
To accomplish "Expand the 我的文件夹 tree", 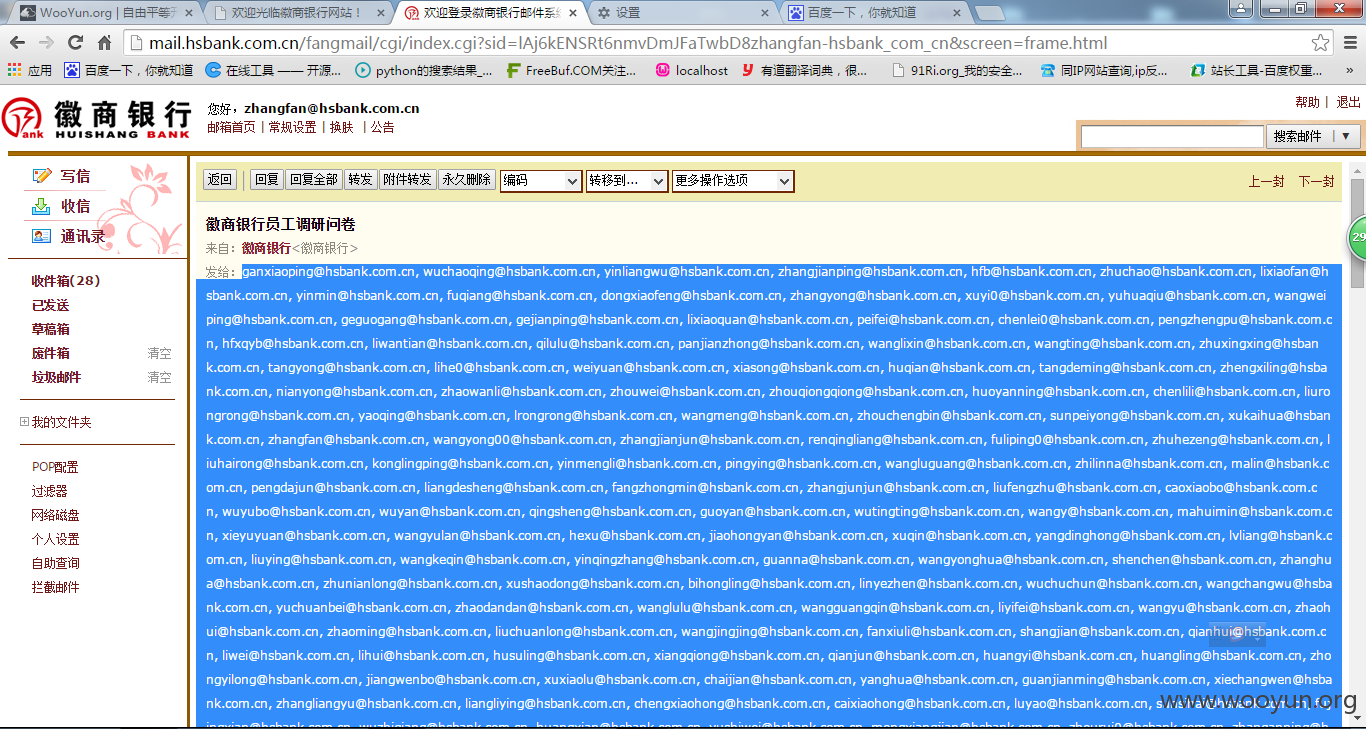I will (25, 422).
